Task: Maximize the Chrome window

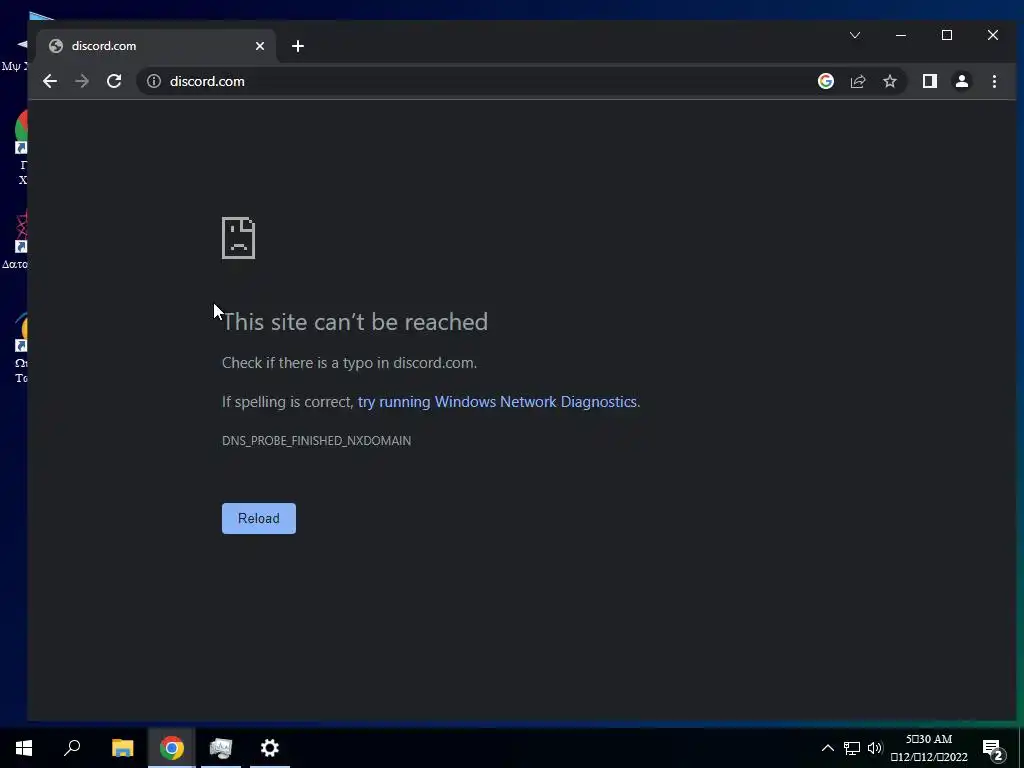Action: pos(946,35)
